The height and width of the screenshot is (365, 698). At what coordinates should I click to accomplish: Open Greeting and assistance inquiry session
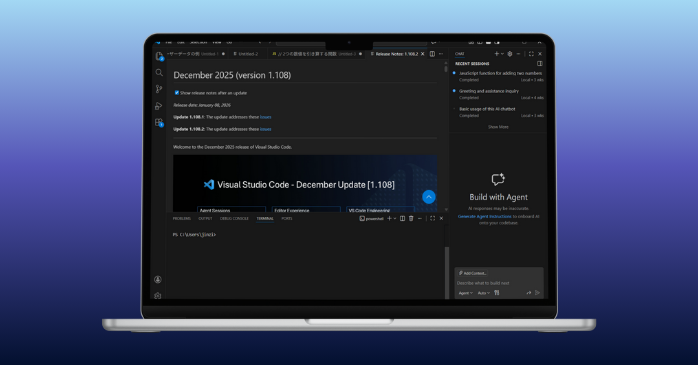tap(499, 94)
